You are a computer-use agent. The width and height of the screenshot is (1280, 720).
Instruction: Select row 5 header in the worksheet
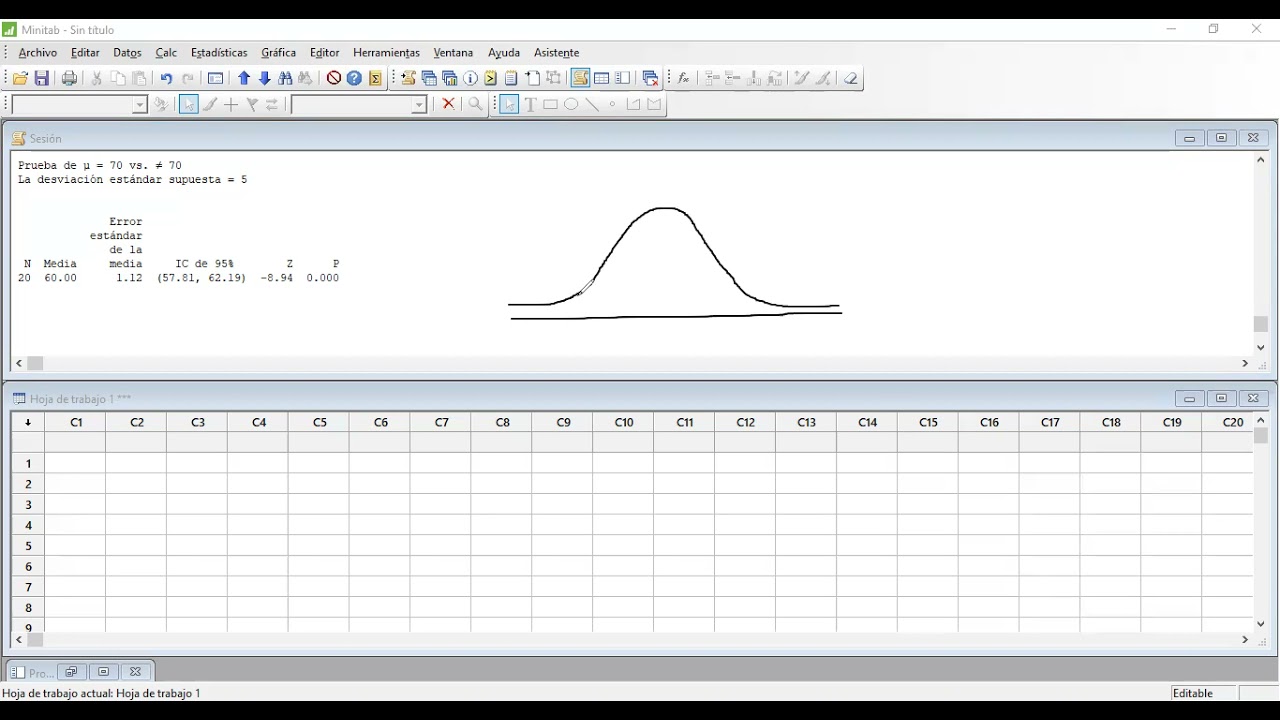[x=28, y=546]
